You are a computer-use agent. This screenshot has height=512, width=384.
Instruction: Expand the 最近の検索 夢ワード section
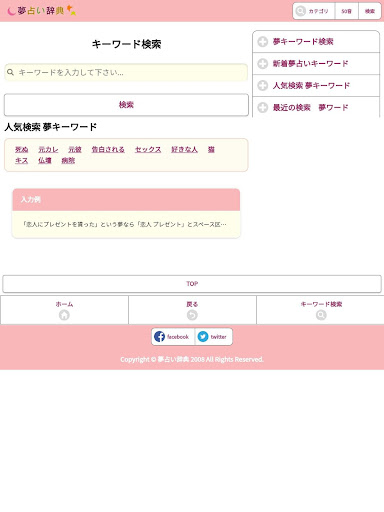(316, 107)
